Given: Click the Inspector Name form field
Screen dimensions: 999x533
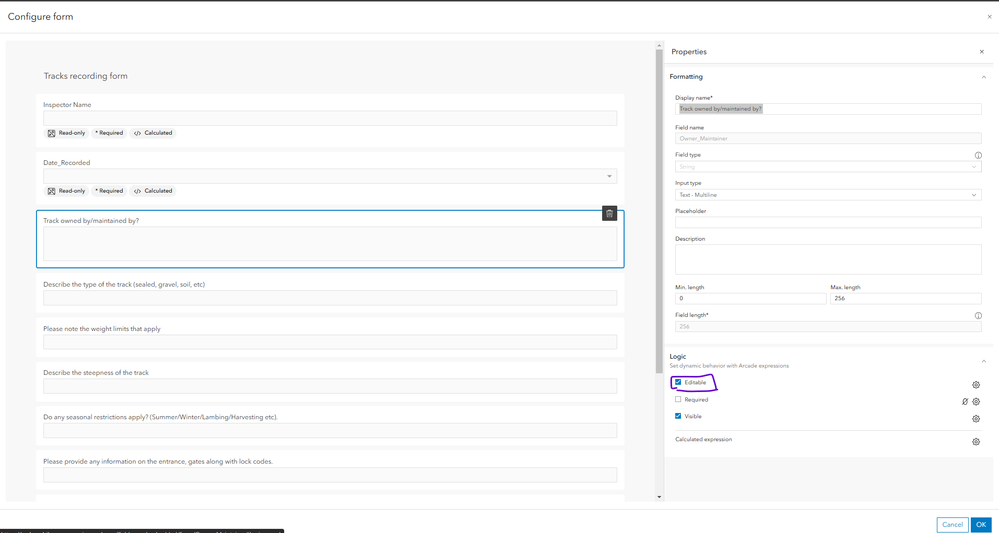Looking at the screenshot, I should (x=330, y=118).
